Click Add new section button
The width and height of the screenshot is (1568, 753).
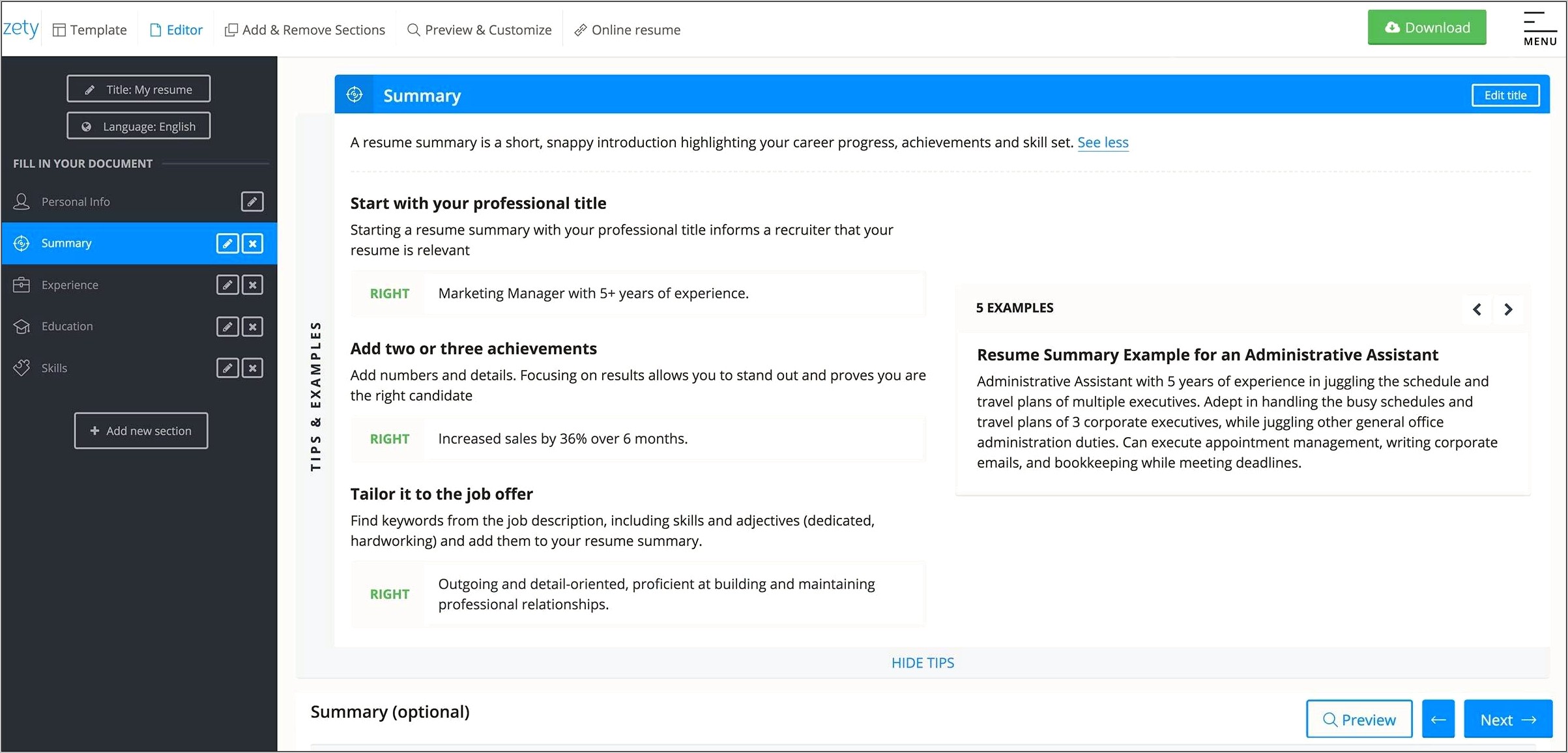pos(140,431)
